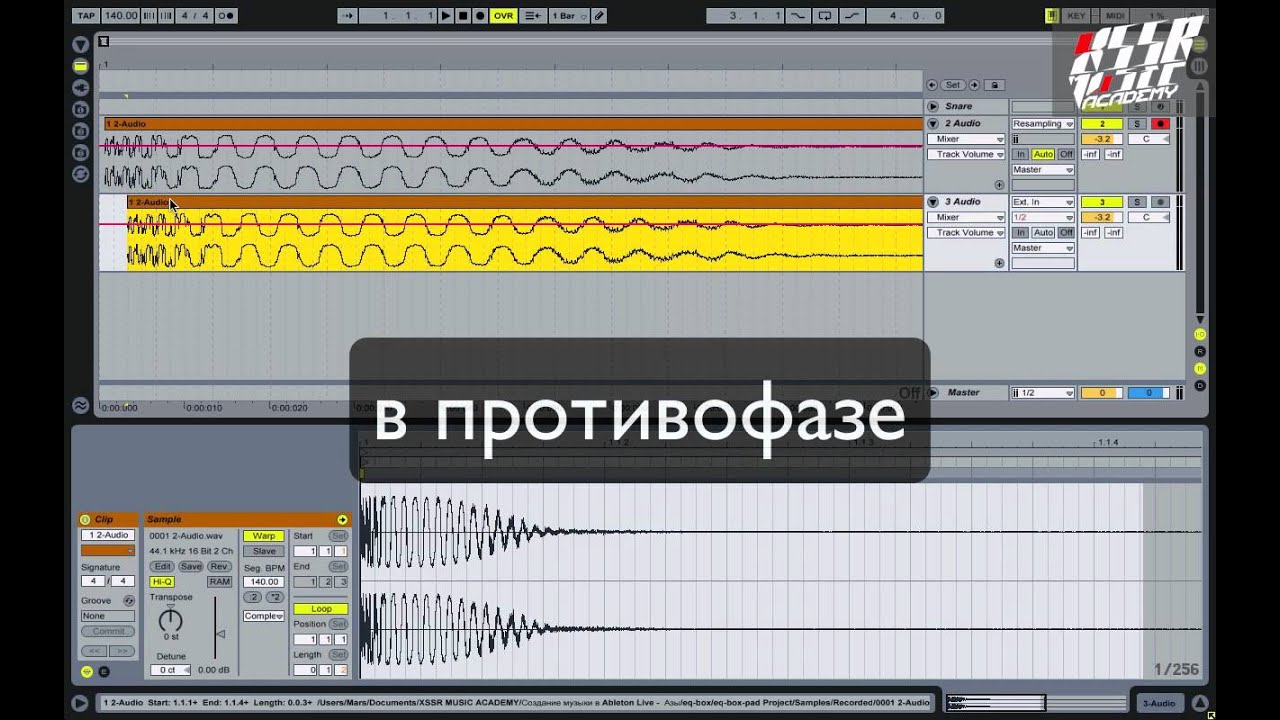
Task: Adjust 3 Audio pan control C
Action: click(1147, 217)
